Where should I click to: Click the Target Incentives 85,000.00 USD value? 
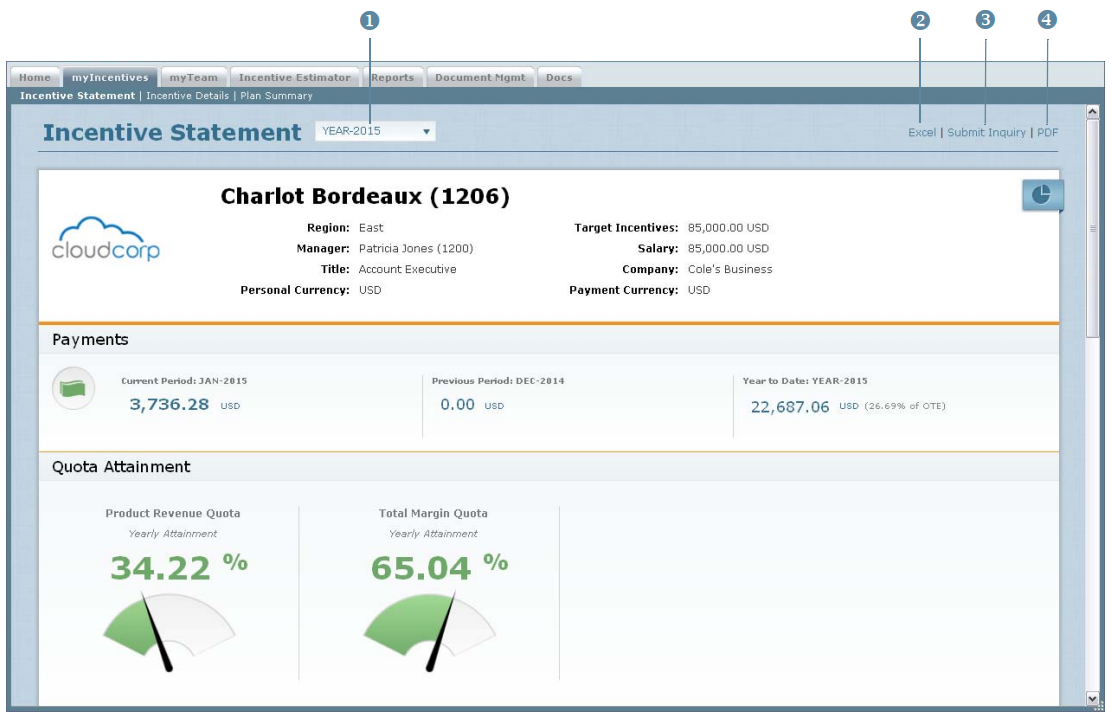728,228
